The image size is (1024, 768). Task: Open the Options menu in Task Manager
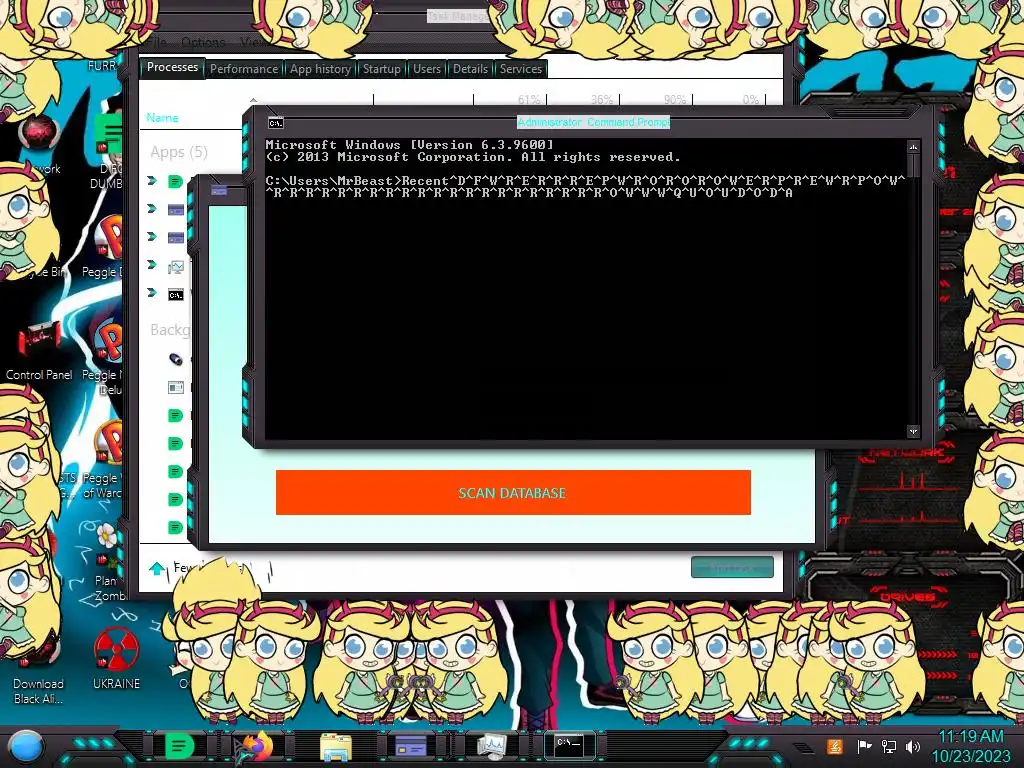203,42
